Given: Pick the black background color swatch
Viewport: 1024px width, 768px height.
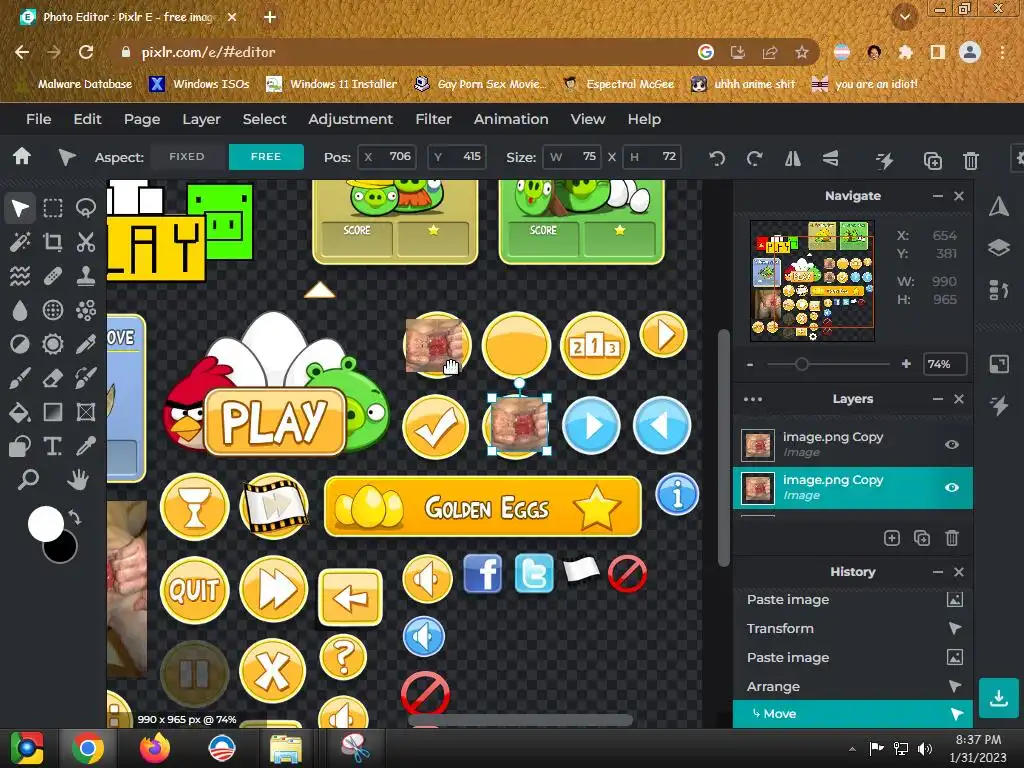Looking at the screenshot, I should [x=64, y=550].
